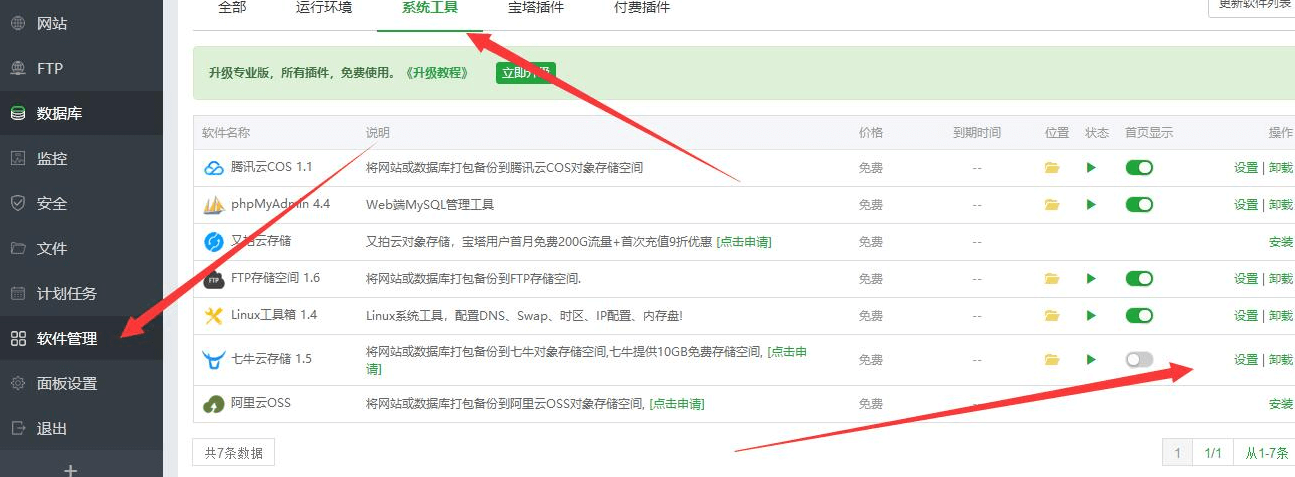Open 设置 for phpMyAdmin
This screenshot has width=1295, height=477.
[1246, 205]
